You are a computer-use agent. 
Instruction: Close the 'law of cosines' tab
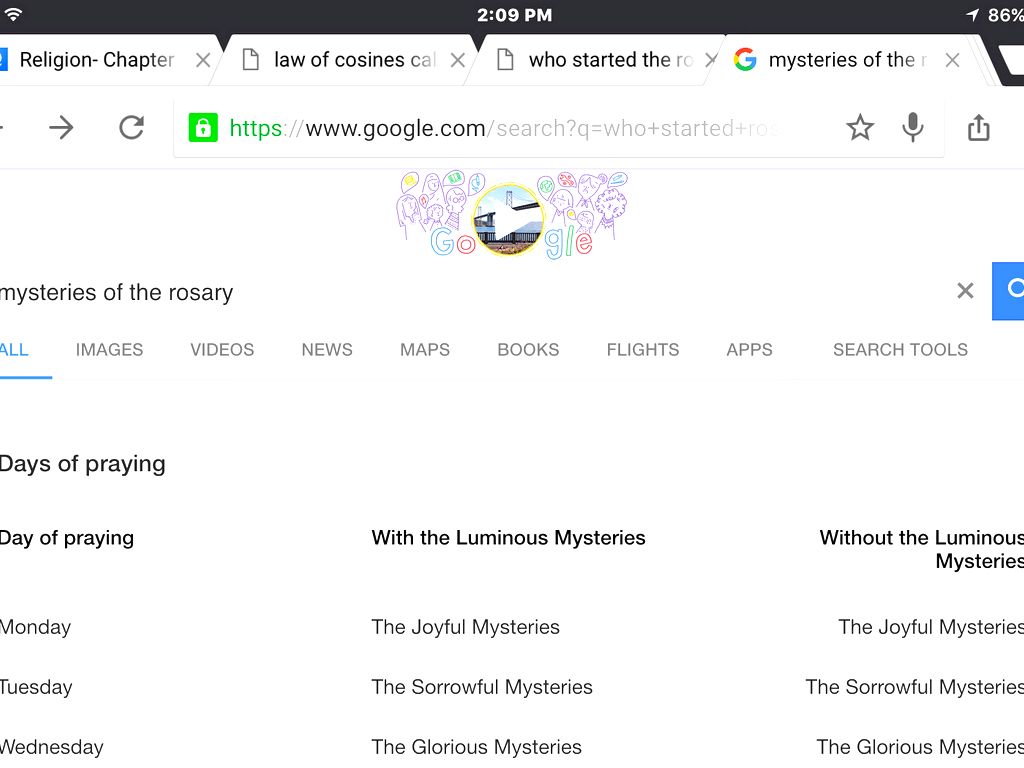458,60
